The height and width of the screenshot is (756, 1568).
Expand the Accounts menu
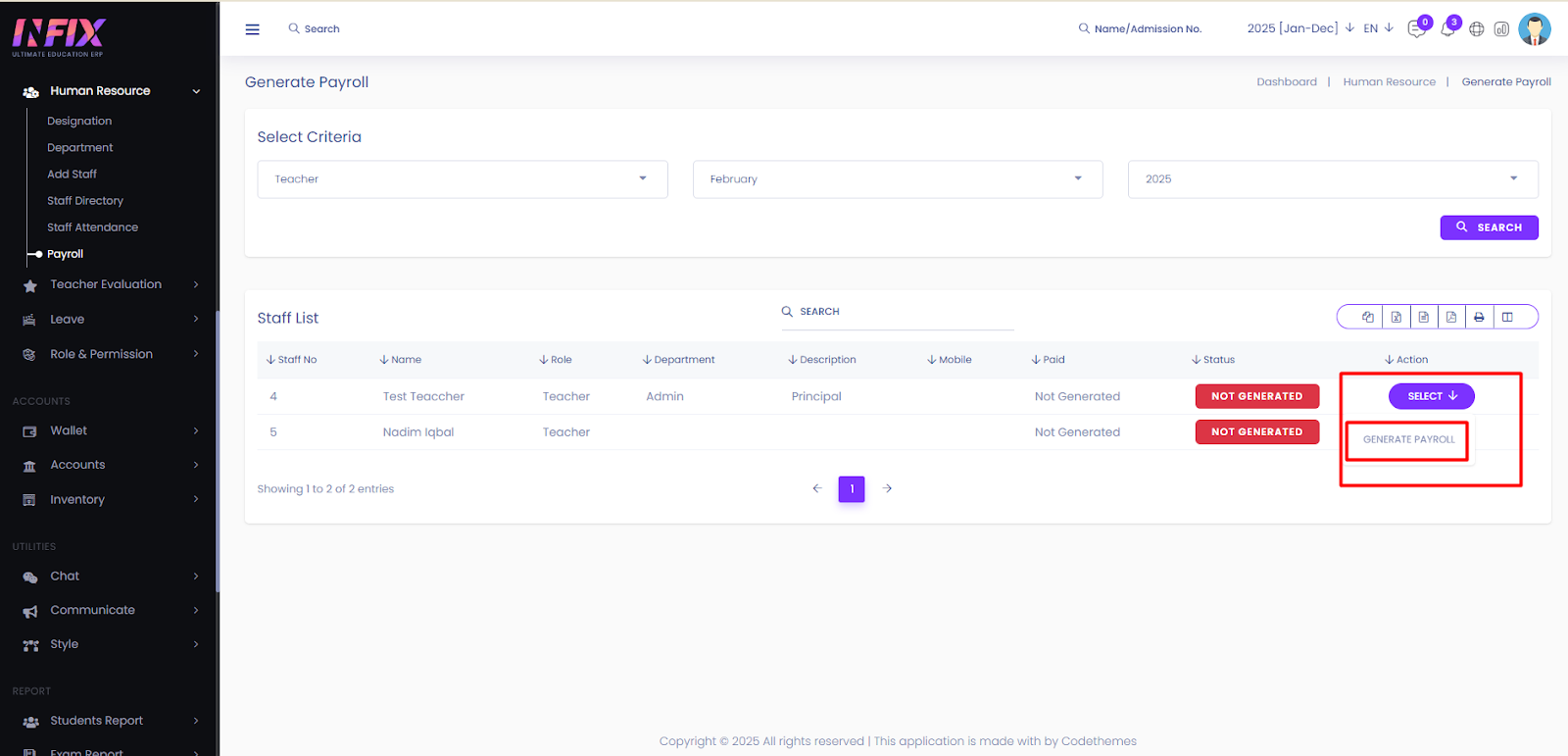pos(110,465)
